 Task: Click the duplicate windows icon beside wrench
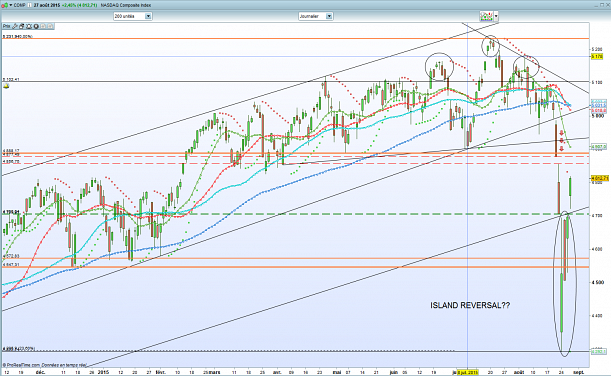point(21,26)
